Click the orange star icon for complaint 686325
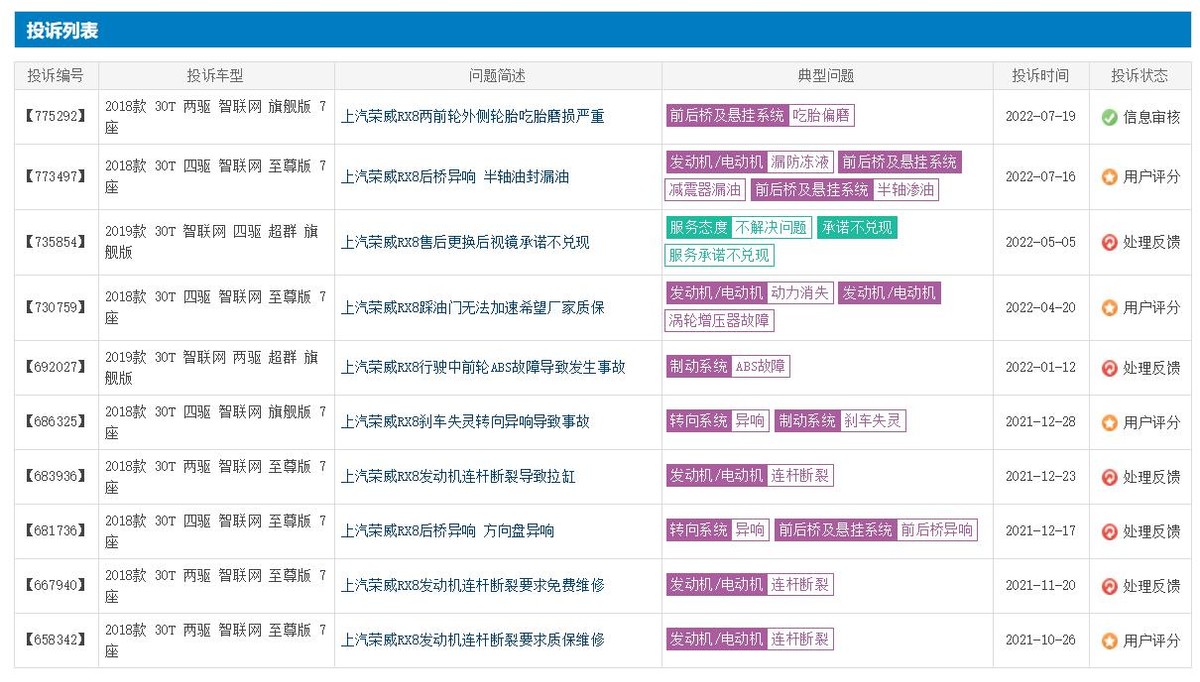This screenshot has height=682, width=1200. [1109, 423]
